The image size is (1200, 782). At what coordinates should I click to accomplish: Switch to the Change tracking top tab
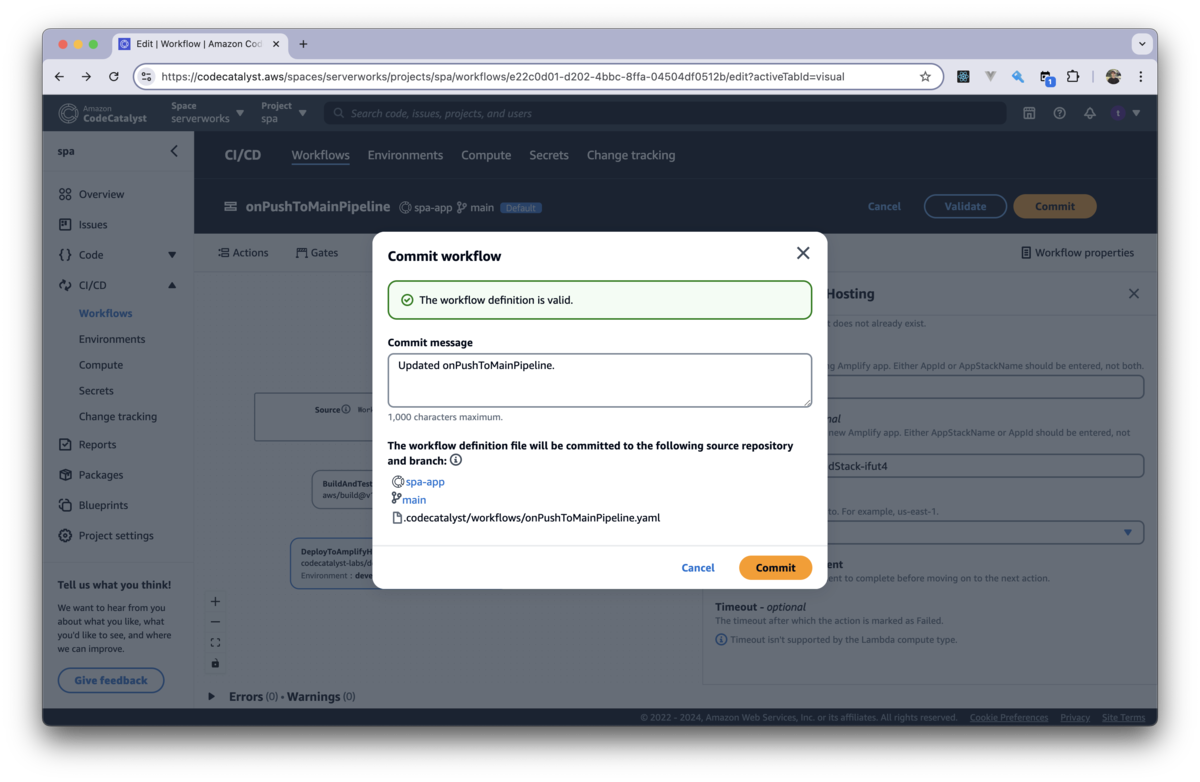tap(631, 155)
